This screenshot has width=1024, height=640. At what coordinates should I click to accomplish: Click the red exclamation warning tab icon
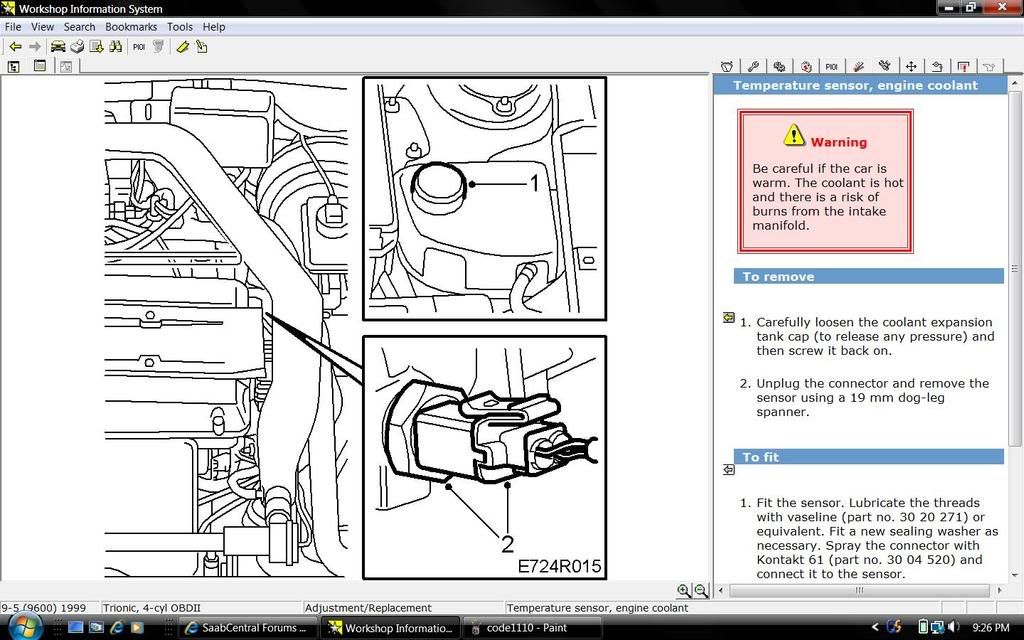tap(963, 66)
